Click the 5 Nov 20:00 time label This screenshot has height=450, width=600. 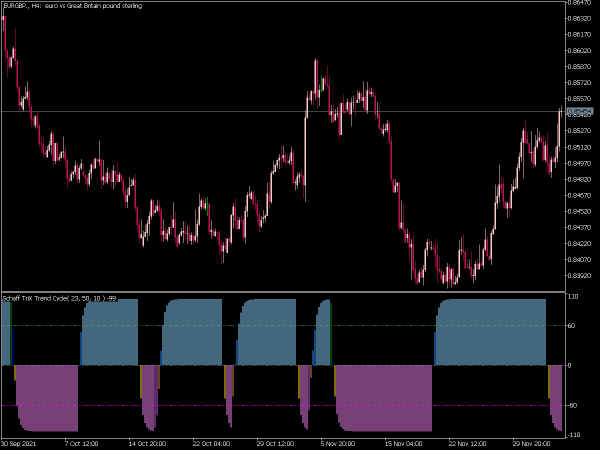338,443
